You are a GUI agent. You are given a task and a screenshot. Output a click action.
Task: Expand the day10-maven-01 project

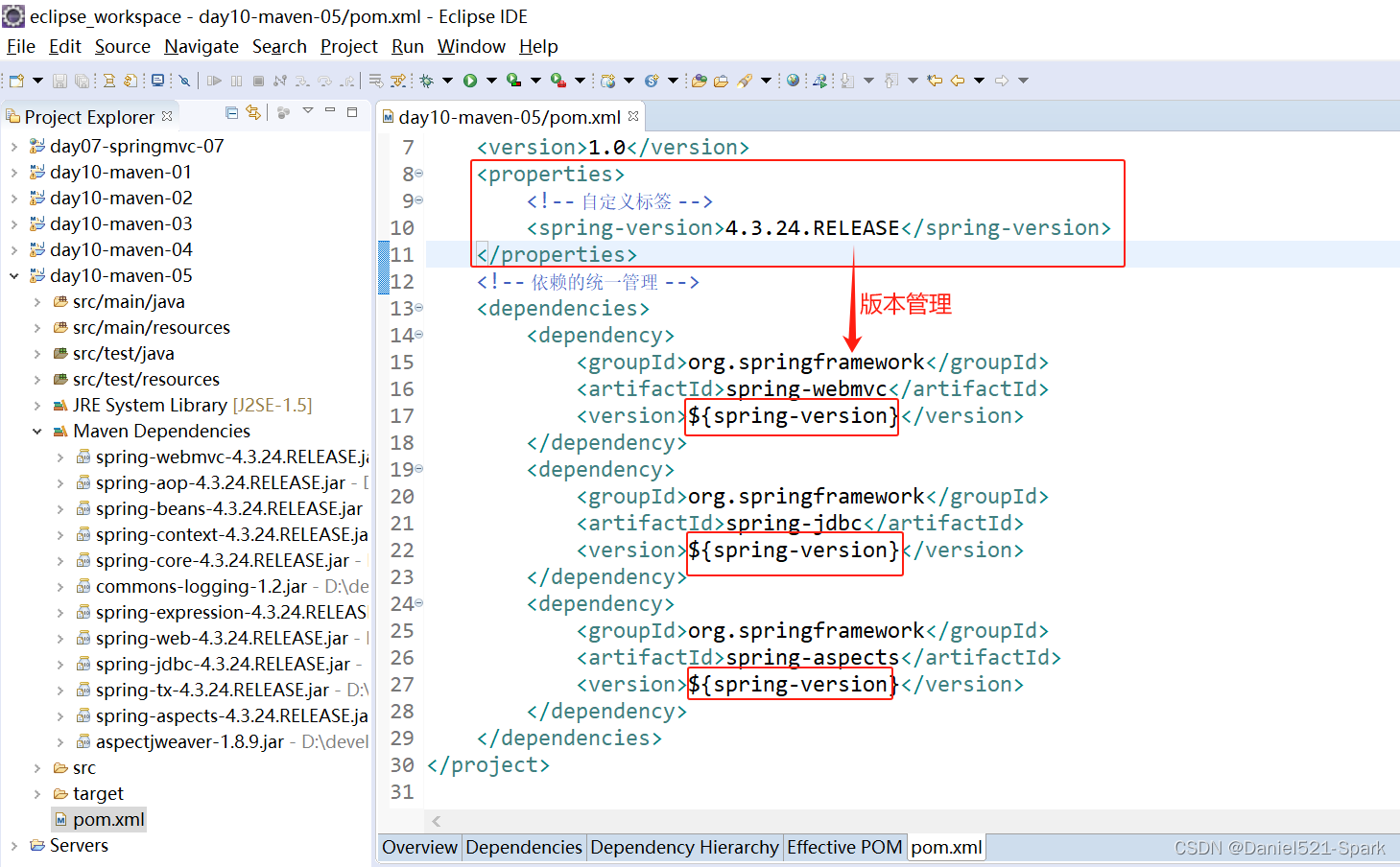coord(13,173)
